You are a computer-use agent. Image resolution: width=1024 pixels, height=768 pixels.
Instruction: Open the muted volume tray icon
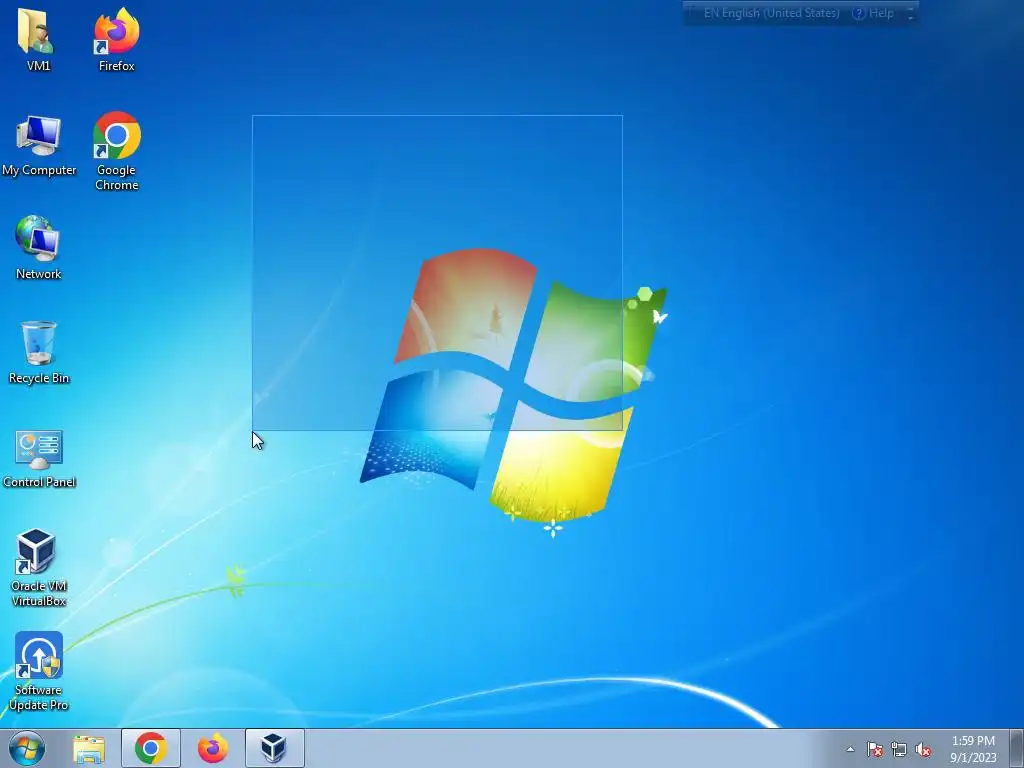923,749
